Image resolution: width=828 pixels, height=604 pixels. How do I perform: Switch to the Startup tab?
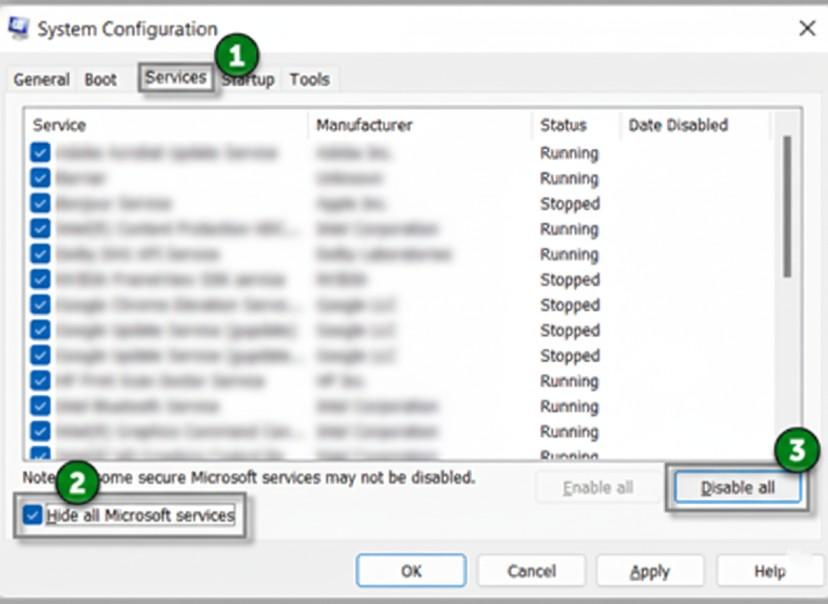(x=248, y=79)
